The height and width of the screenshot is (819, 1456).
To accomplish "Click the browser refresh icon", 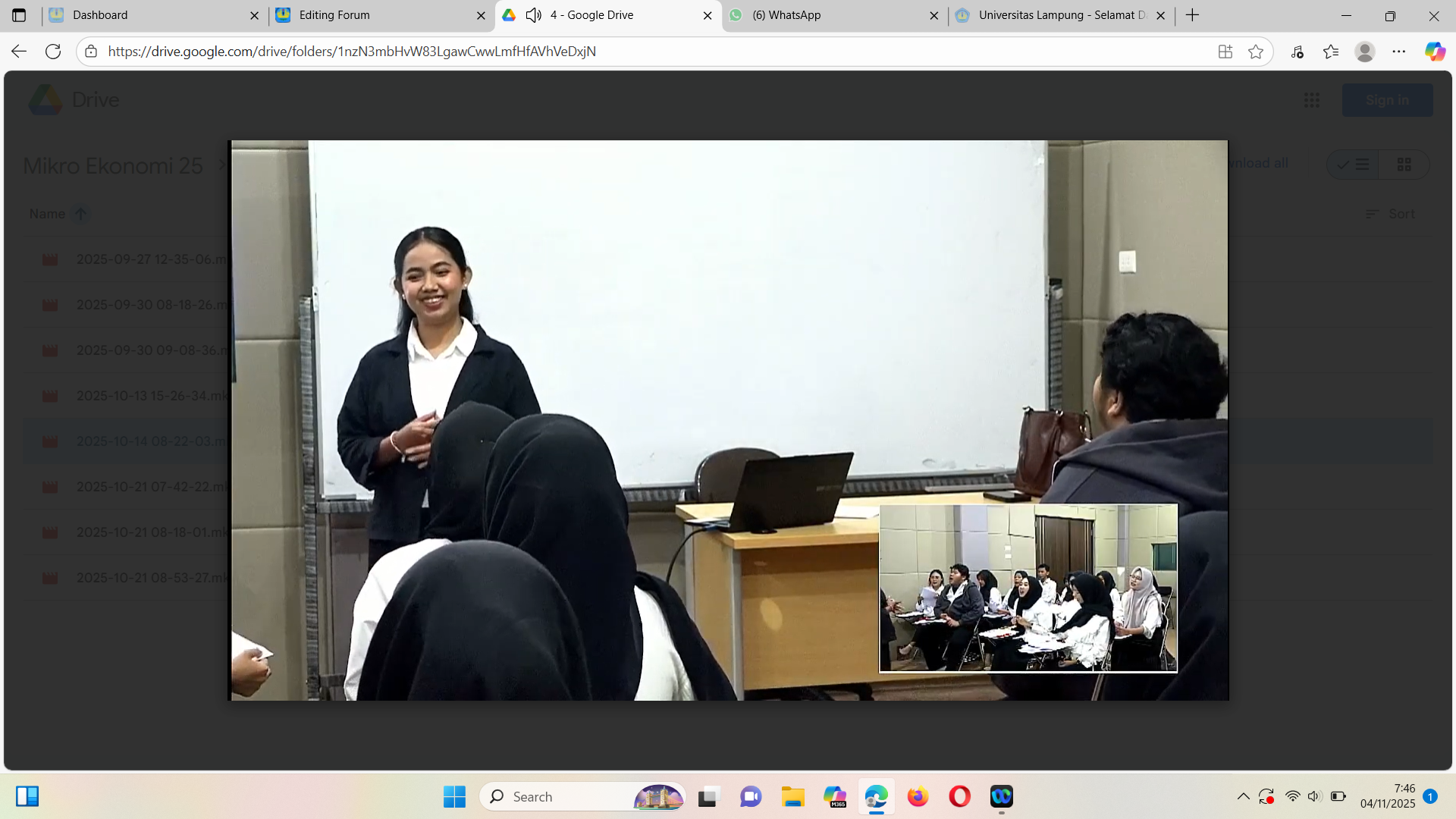I will coord(53,52).
